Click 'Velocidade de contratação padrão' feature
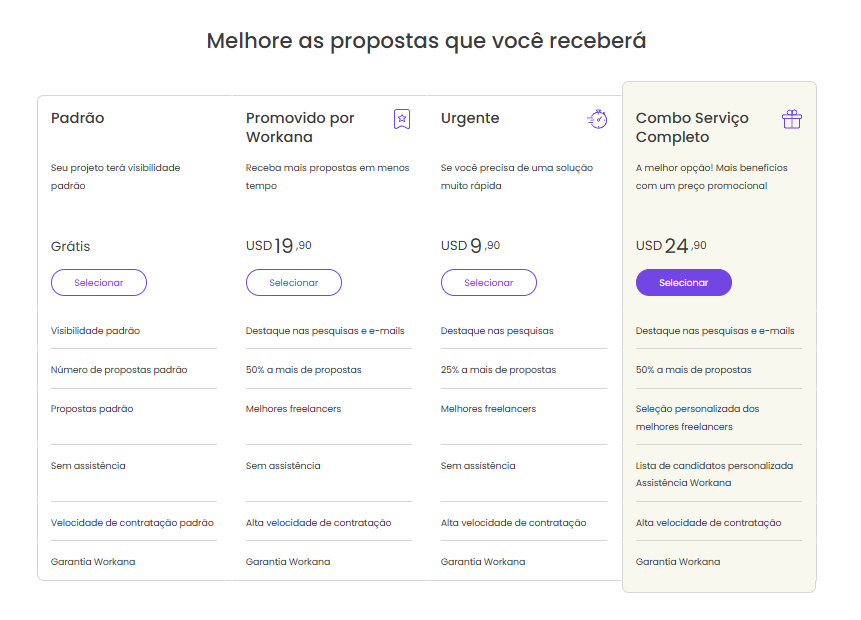Image resolution: width=861 pixels, height=620 pixels. (x=132, y=523)
